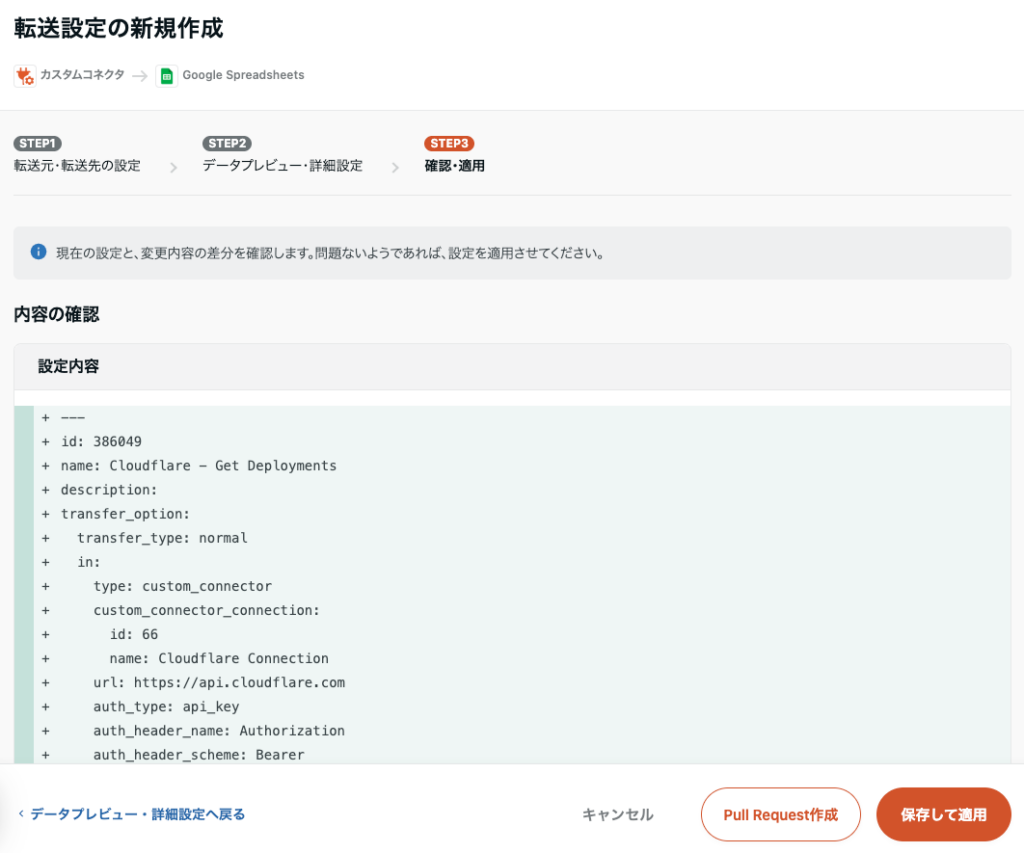Select the 確認・適用 step label
Image resolution: width=1024 pixels, height=853 pixels.
pos(455,166)
